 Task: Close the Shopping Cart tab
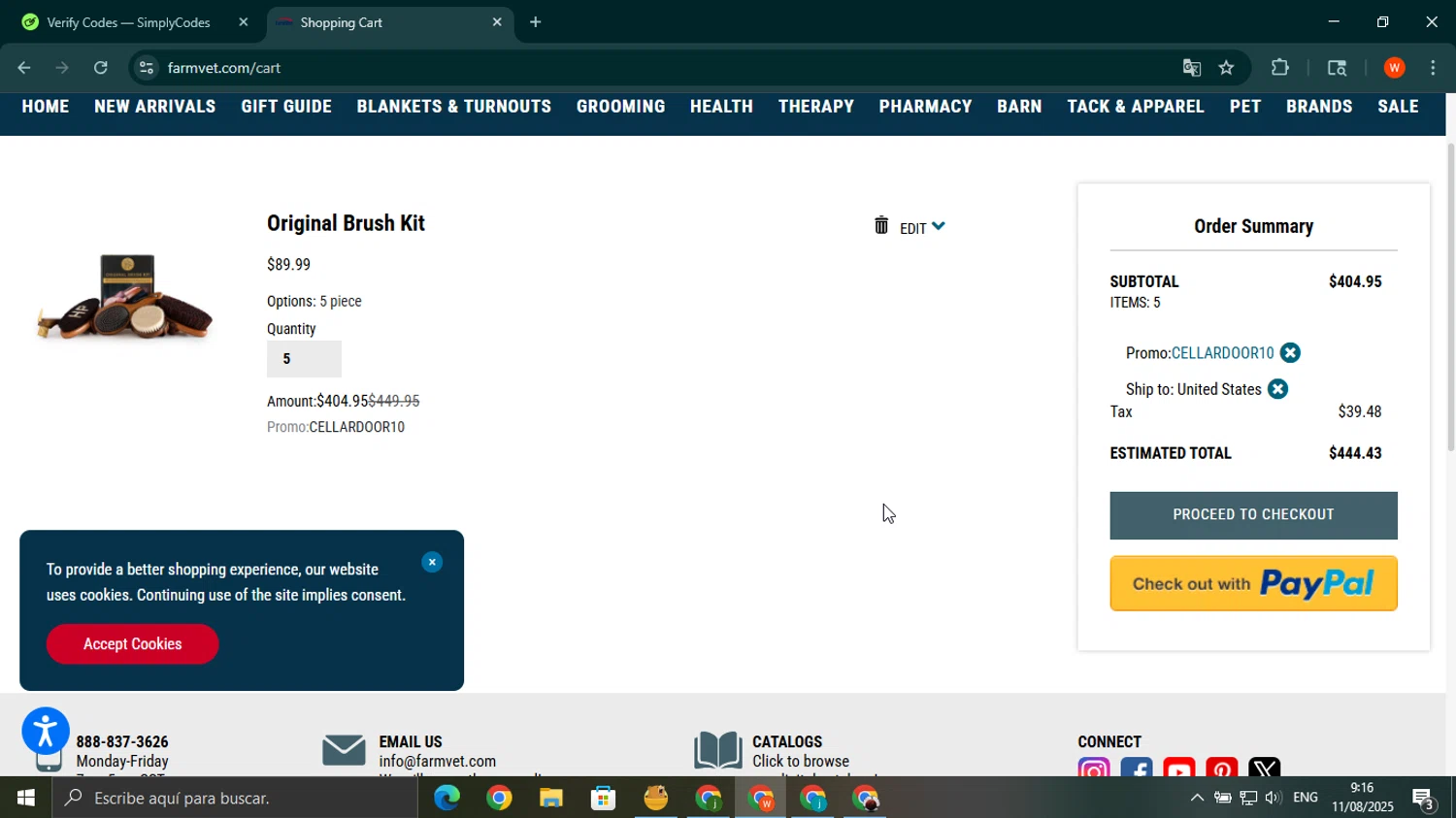[x=497, y=22]
